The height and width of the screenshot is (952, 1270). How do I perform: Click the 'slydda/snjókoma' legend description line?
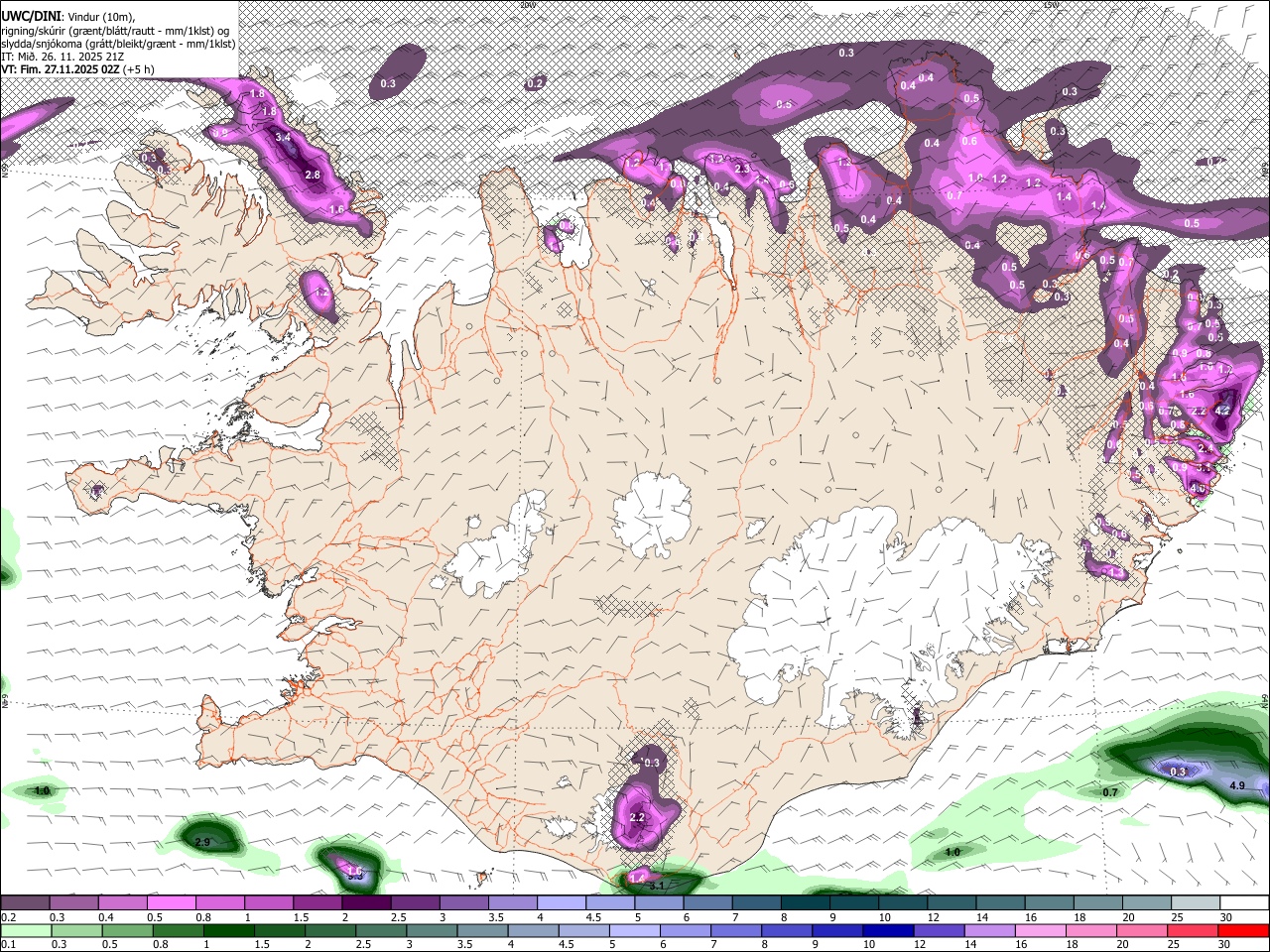[x=118, y=44]
